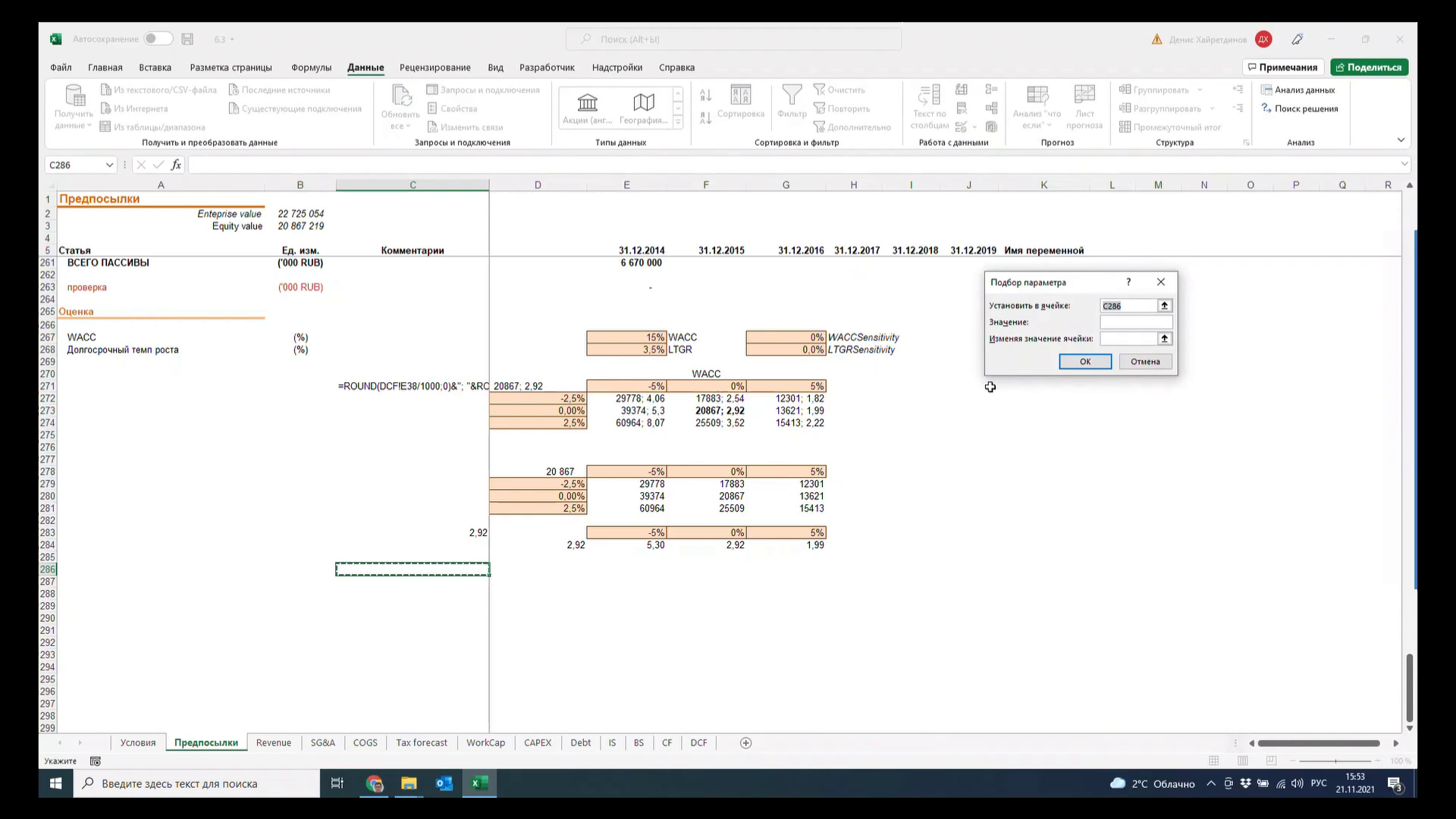Open the Revenue sheet tab

tap(274, 743)
